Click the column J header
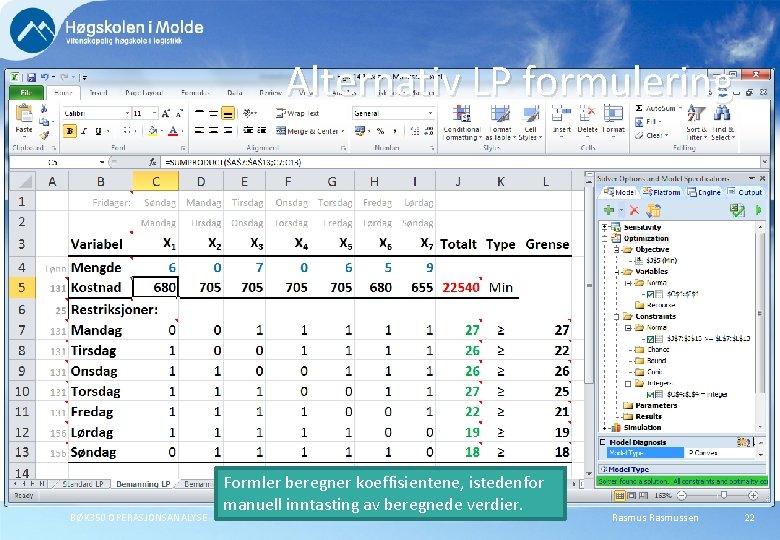This screenshot has width=780, height=540. [x=457, y=182]
